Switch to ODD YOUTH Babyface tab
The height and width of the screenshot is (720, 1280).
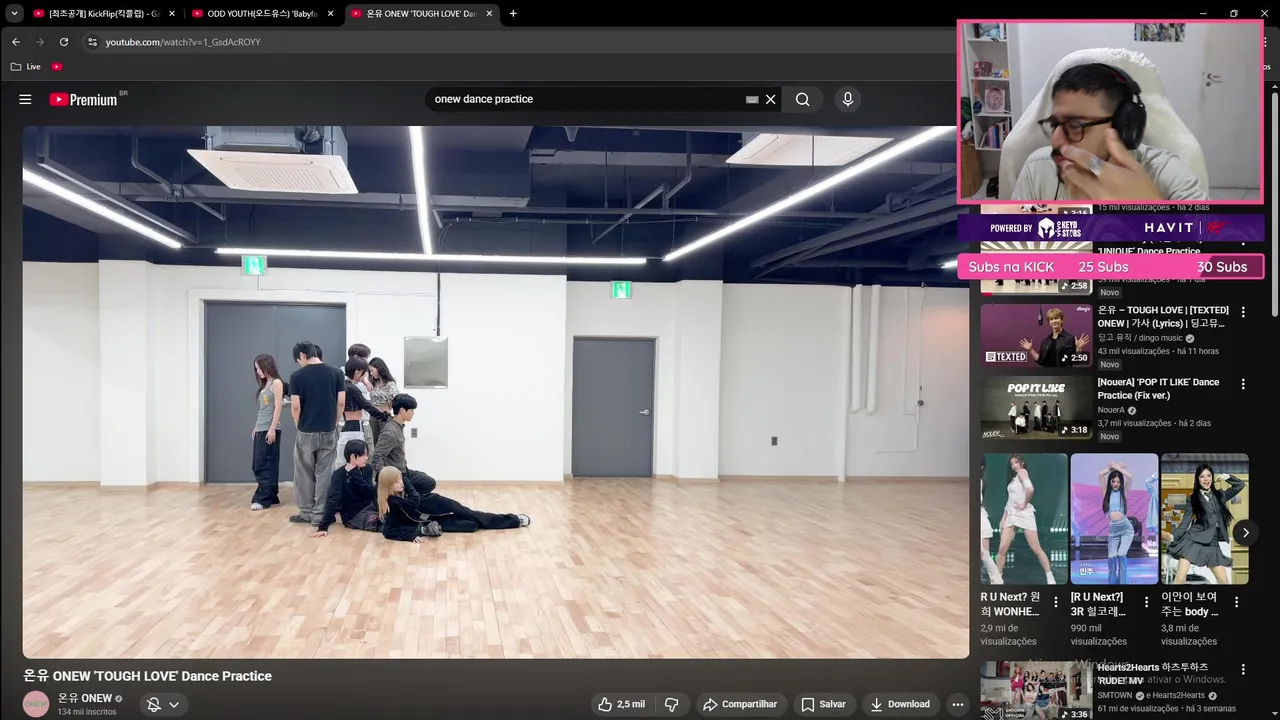pyautogui.click(x=262, y=14)
